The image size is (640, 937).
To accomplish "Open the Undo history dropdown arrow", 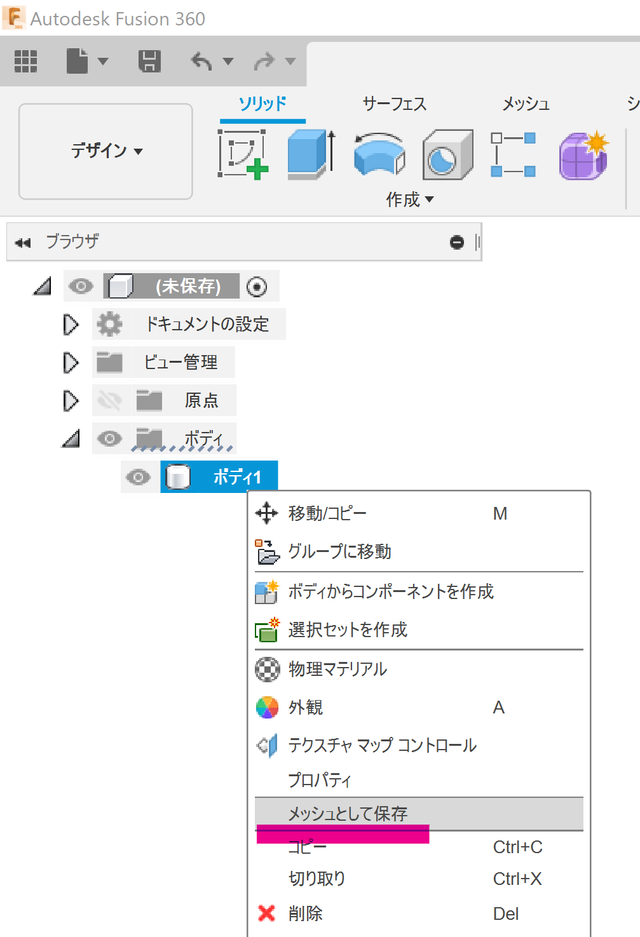I will coord(228,61).
